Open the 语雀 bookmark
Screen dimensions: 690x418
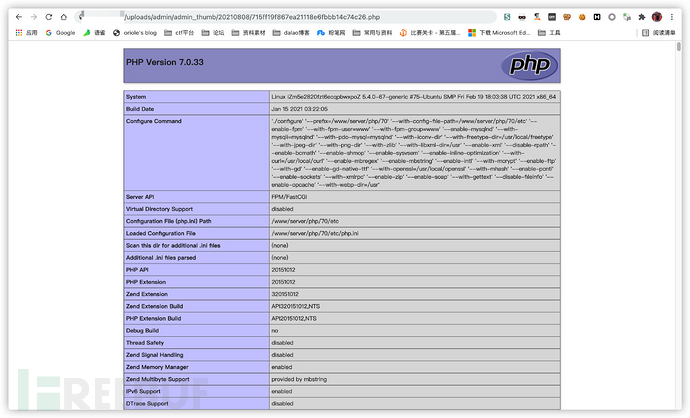click(x=94, y=33)
